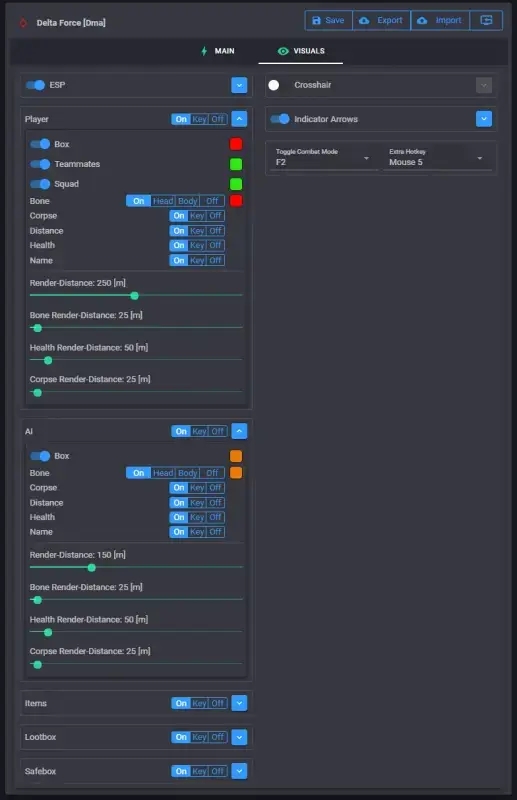Disable the Teammates switch under Player
Image resolution: width=517 pixels, height=800 pixels.
click(x=40, y=164)
